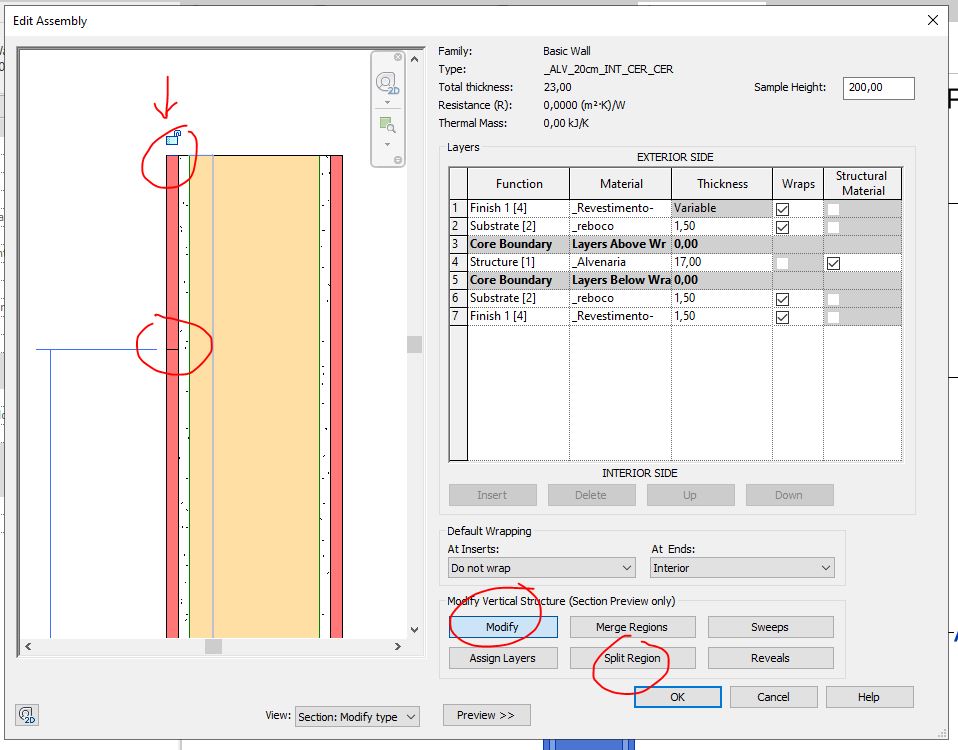Click the unlock padlock icon above the wall

pos(174,137)
